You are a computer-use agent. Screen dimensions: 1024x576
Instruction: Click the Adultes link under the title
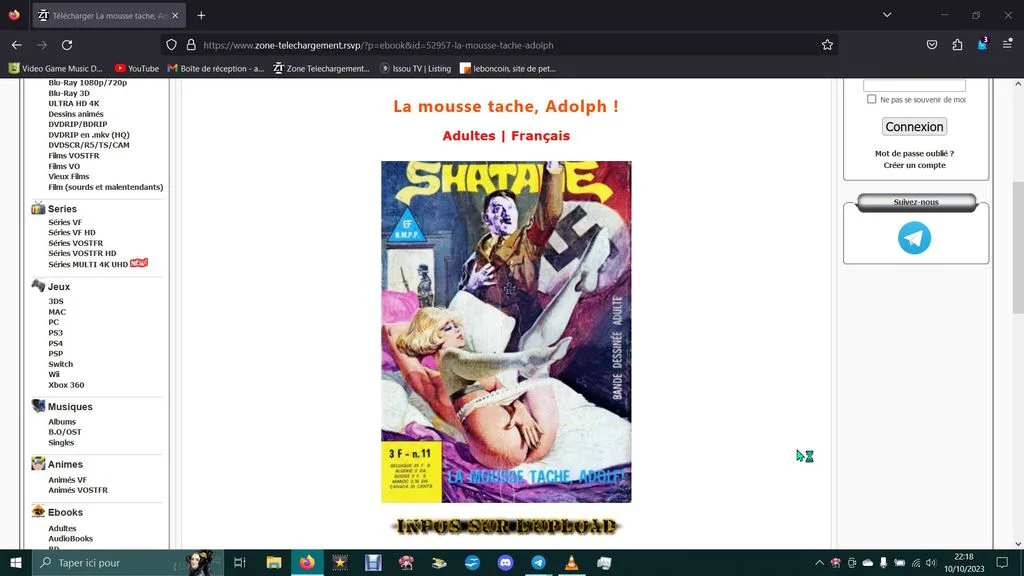coord(469,136)
